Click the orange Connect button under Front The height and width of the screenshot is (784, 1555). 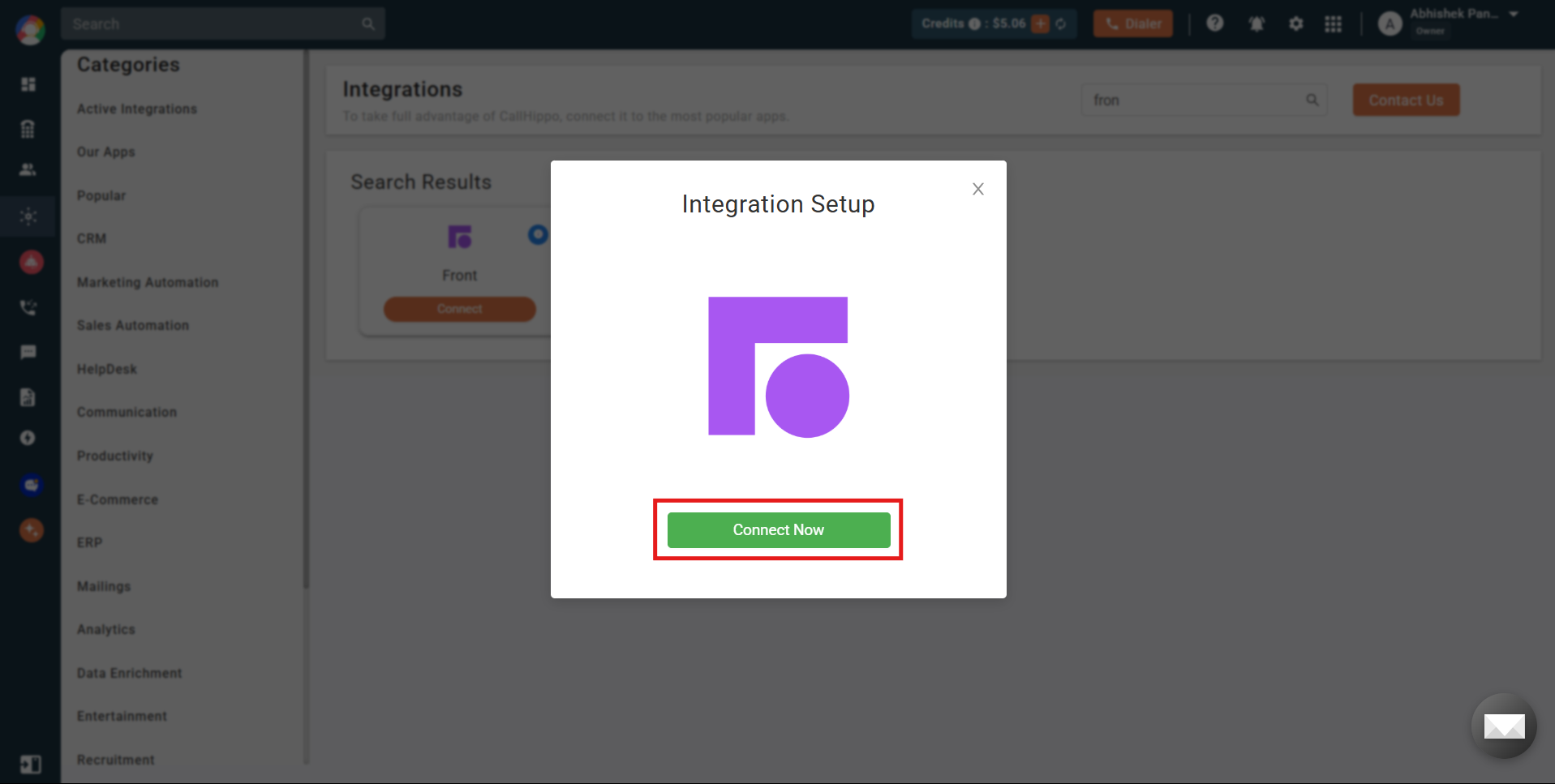(459, 309)
